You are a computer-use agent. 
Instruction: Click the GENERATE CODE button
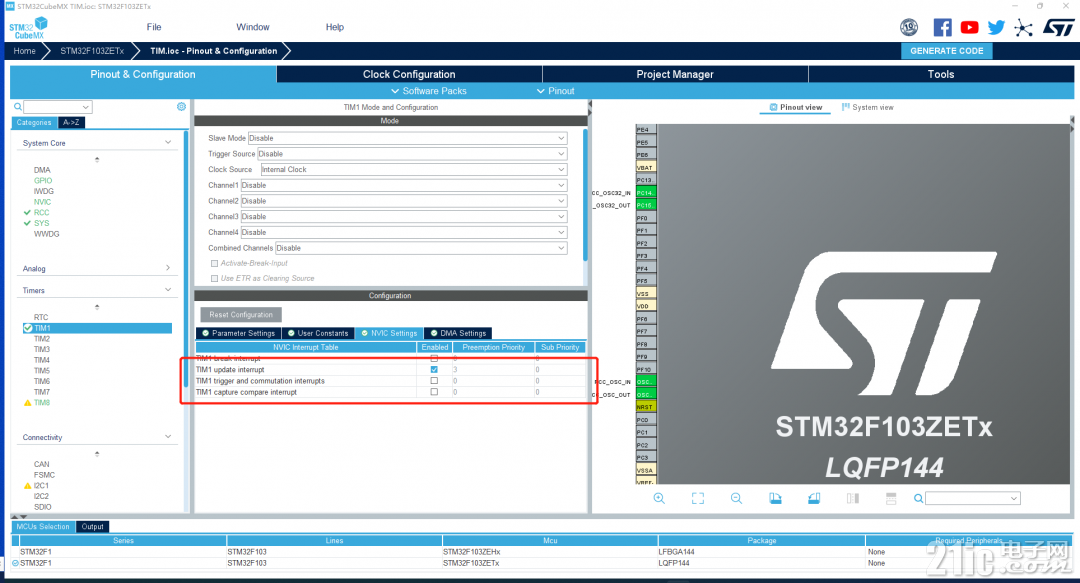tap(946, 51)
